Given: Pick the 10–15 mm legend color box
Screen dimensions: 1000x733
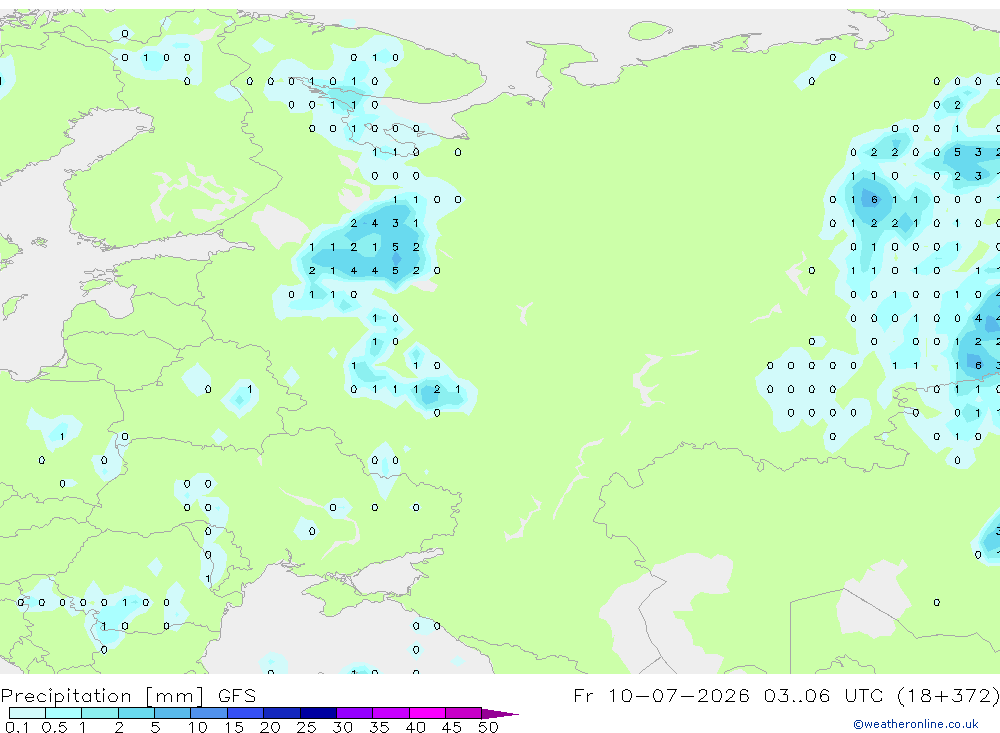Looking at the screenshot, I should (x=209, y=713).
